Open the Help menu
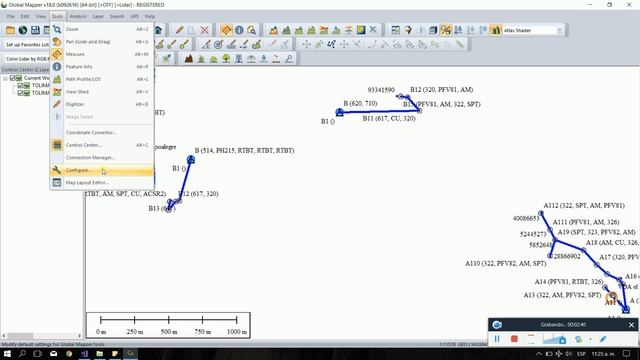This screenshot has height=360, width=640. [150, 16]
